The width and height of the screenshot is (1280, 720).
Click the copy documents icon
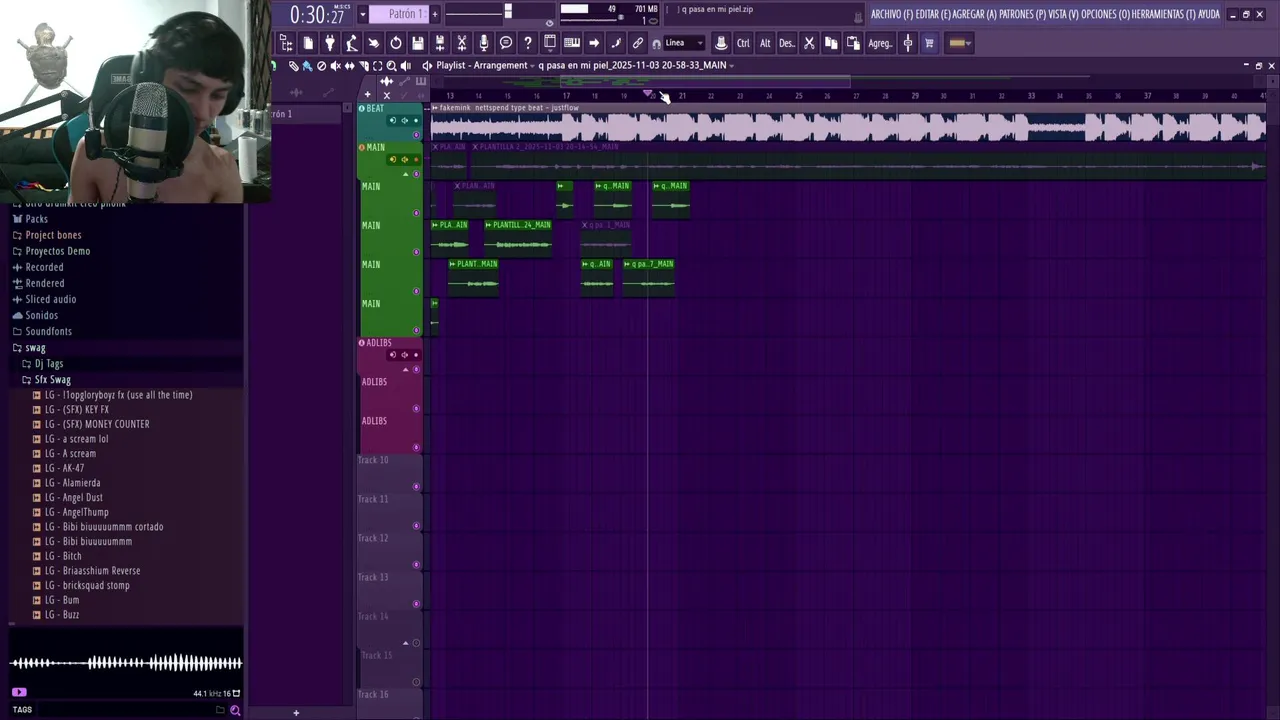(831, 43)
